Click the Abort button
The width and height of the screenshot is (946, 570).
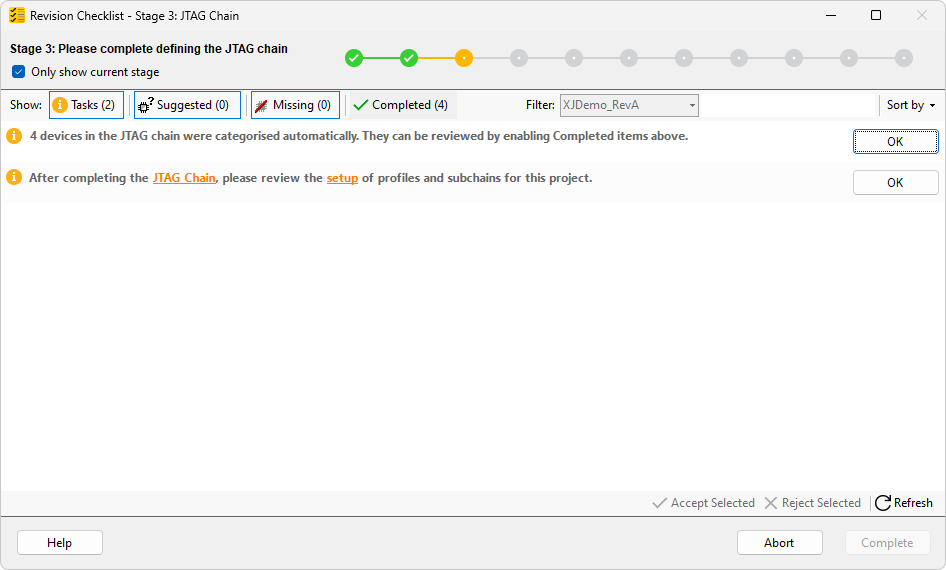779,543
